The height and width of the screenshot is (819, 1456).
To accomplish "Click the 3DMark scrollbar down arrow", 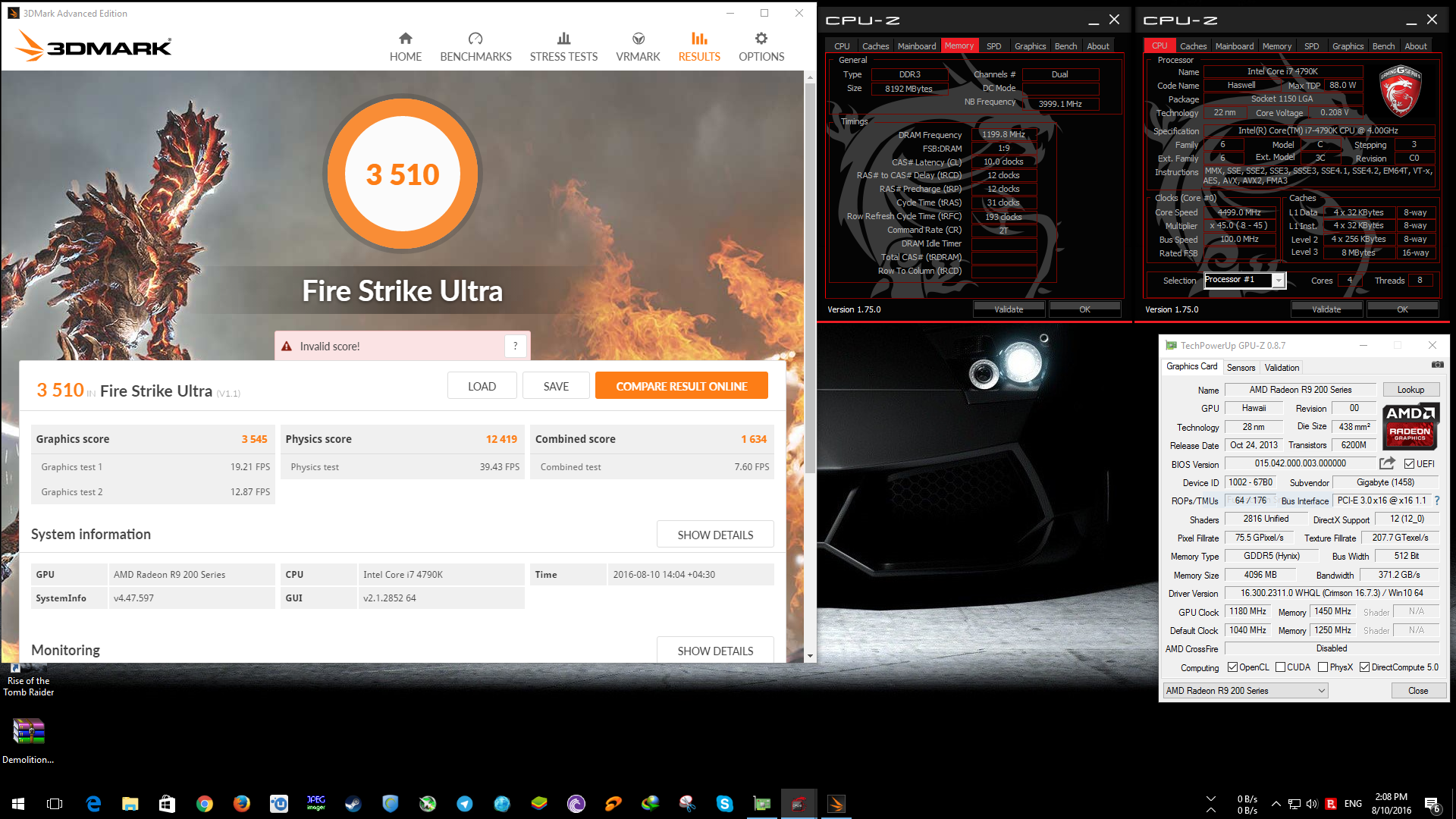I will point(810,656).
